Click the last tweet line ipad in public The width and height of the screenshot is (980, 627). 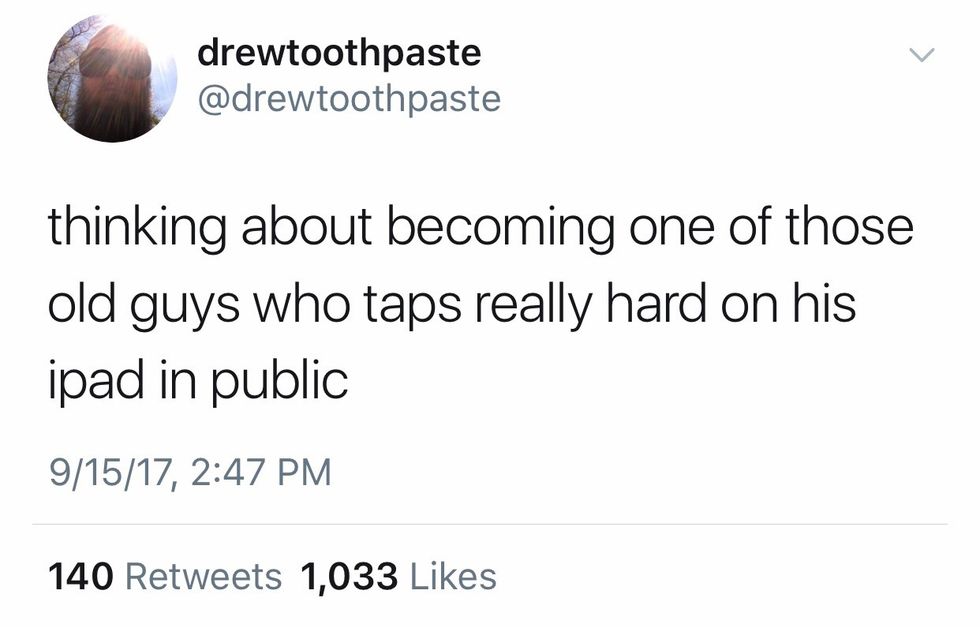click(x=198, y=381)
